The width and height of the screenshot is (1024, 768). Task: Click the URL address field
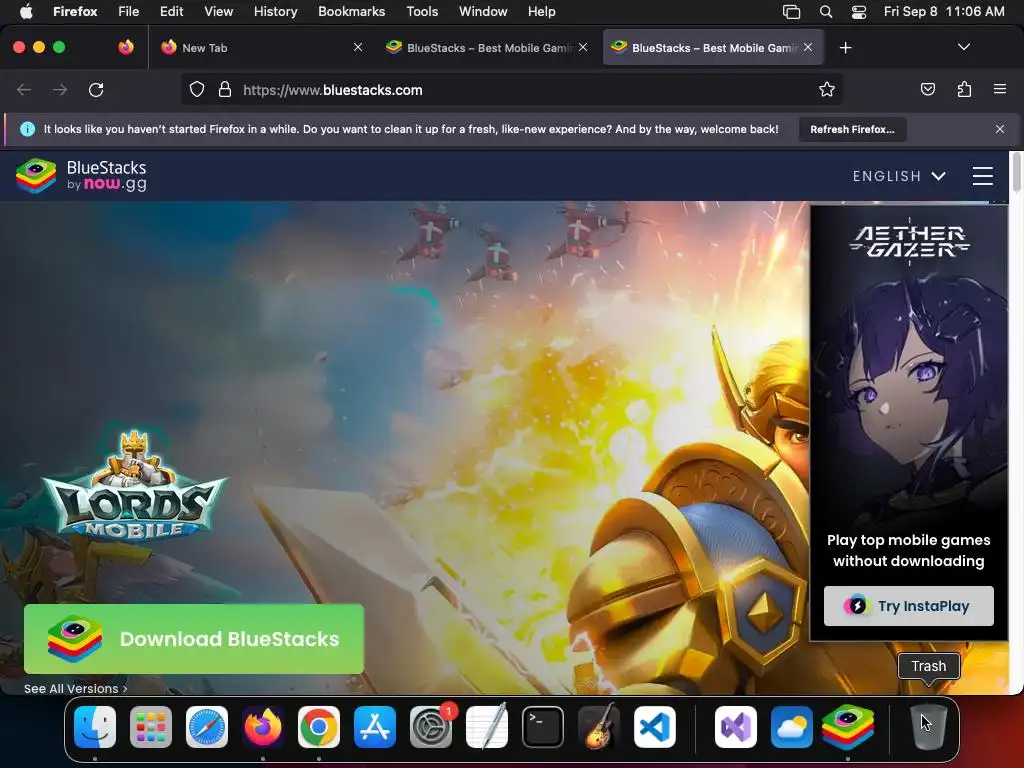[512, 90]
